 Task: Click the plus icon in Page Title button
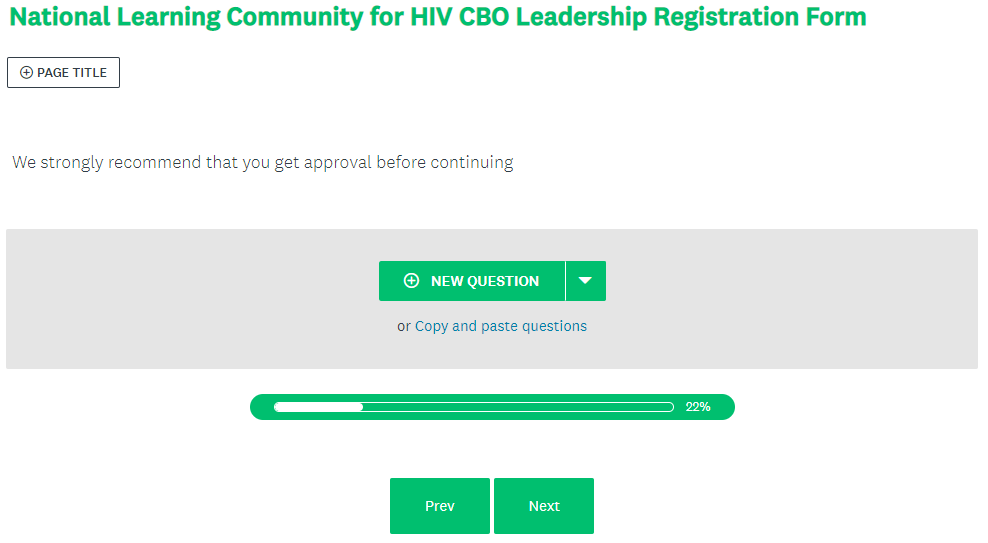(x=26, y=73)
